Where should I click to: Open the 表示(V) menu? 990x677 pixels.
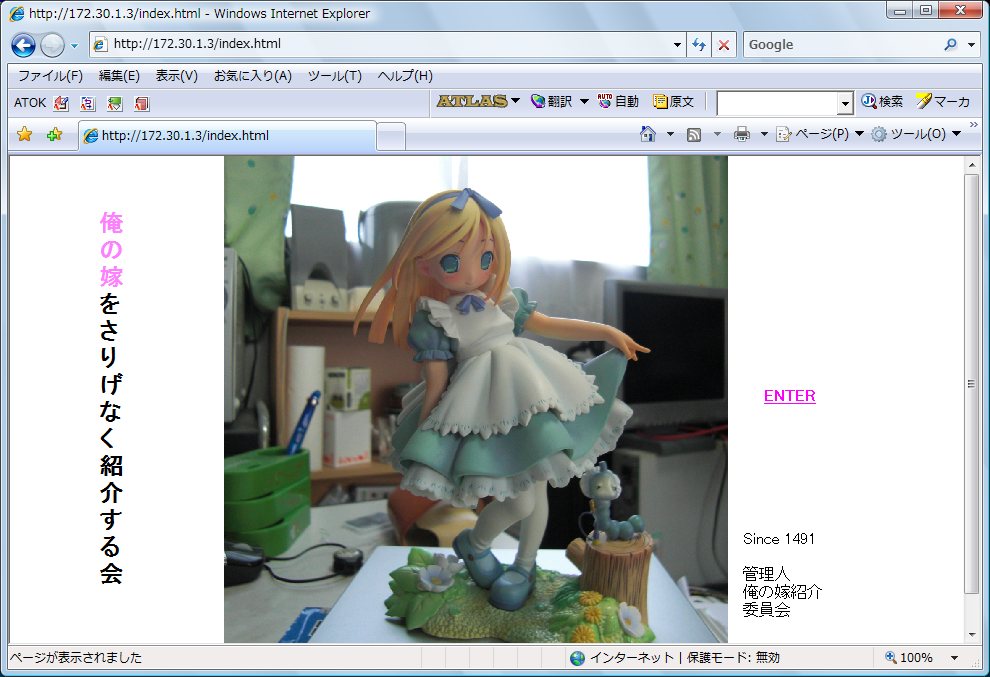[x=177, y=76]
